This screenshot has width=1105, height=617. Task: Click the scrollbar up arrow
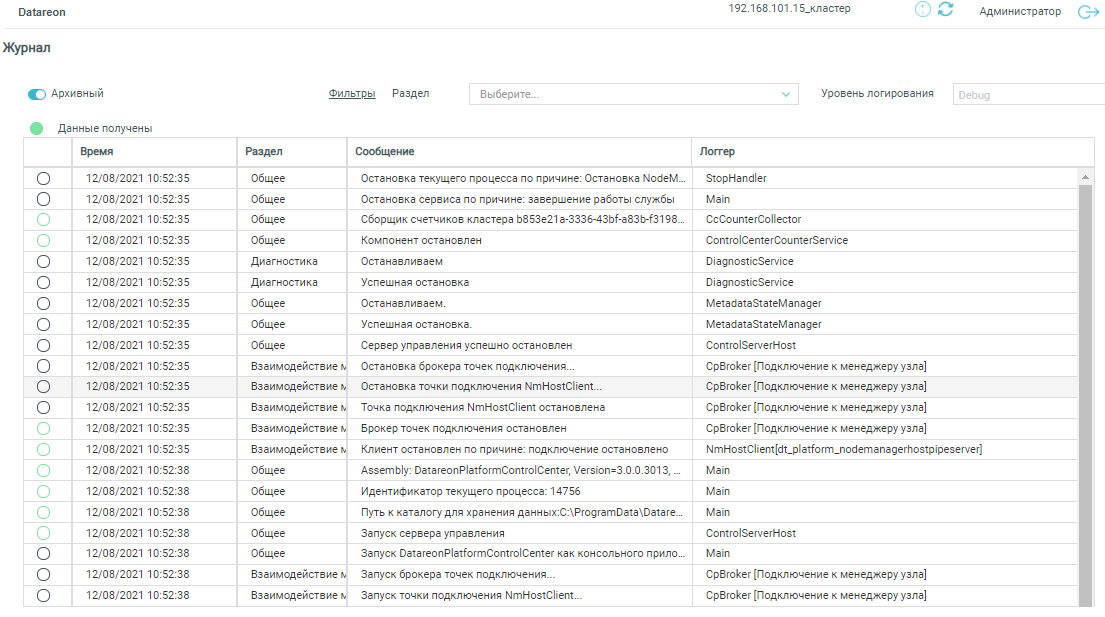click(1085, 178)
